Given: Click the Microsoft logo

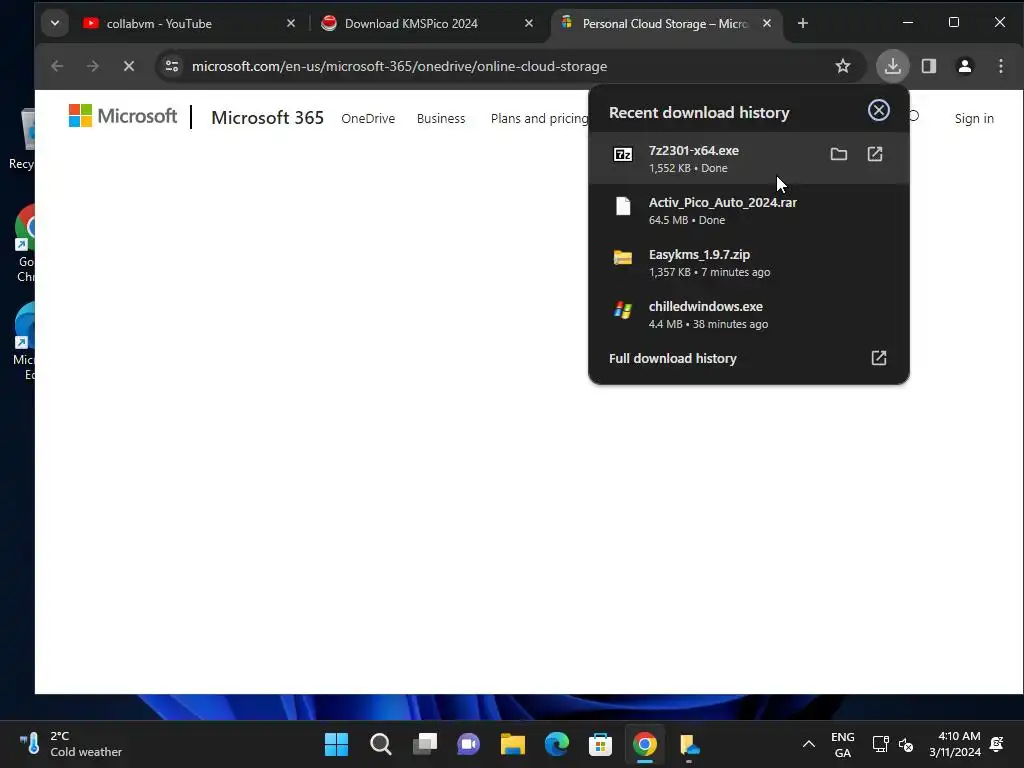Looking at the screenshot, I should tap(123, 116).
